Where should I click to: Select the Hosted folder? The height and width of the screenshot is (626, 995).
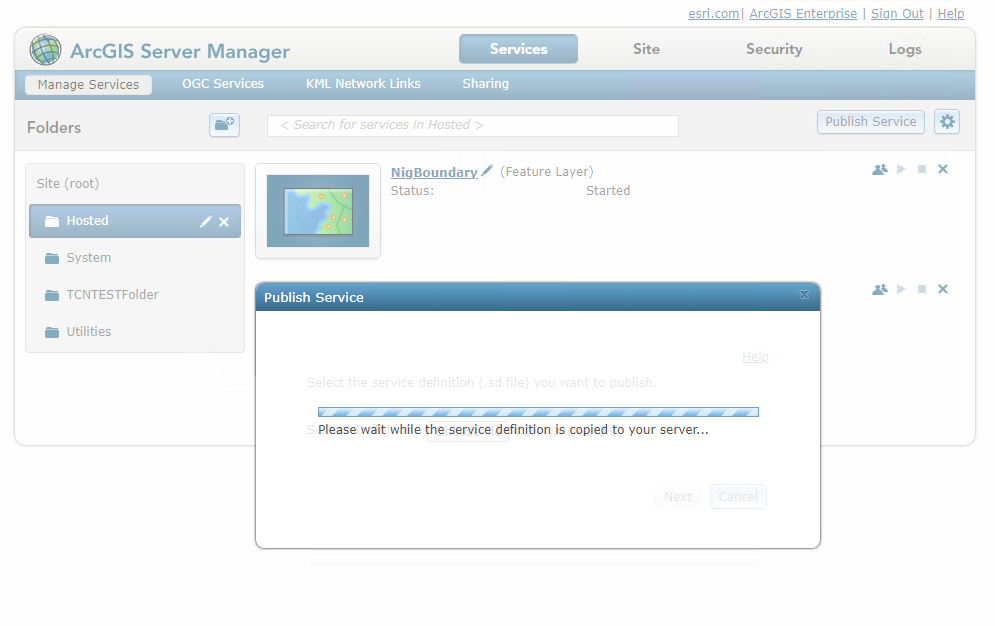tap(135, 221)
